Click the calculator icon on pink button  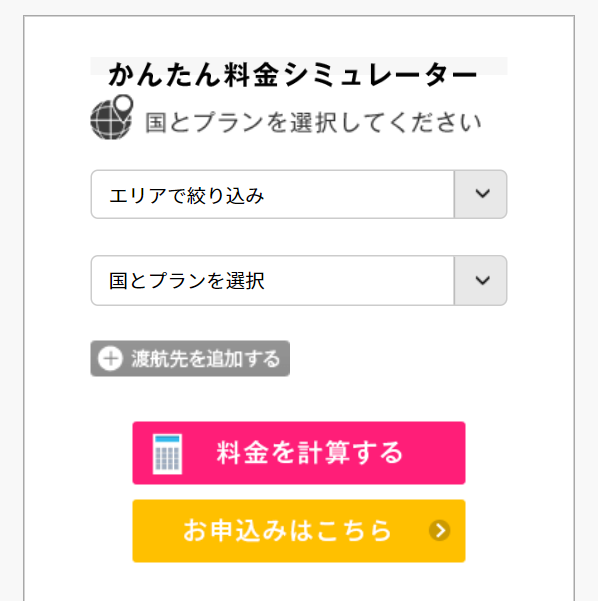coord(167,454)
